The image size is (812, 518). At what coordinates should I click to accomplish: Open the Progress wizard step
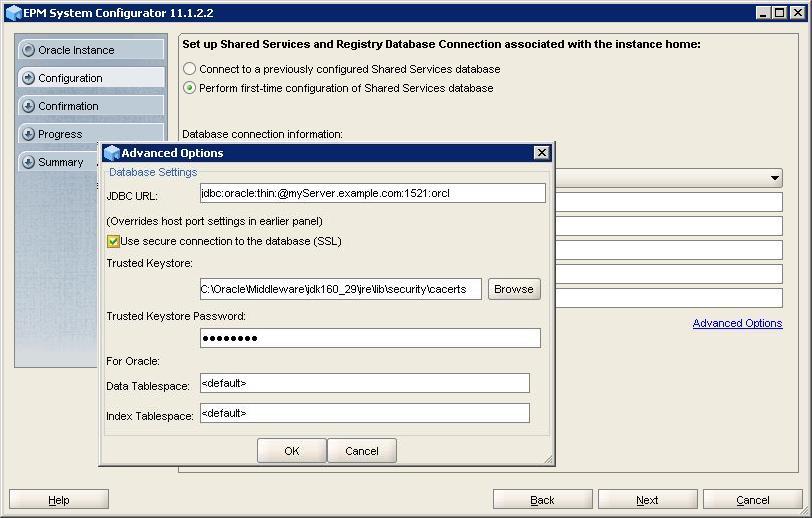pyautogui.click(x=91, y=134)
